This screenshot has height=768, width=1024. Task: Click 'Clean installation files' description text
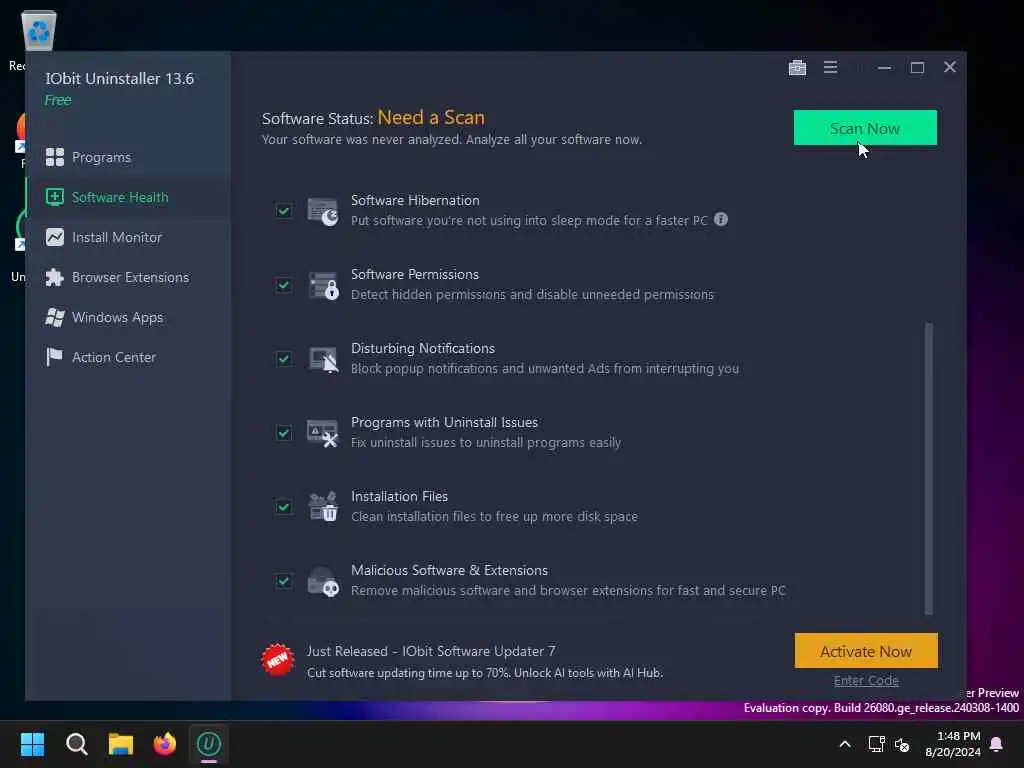pos(494,517)
